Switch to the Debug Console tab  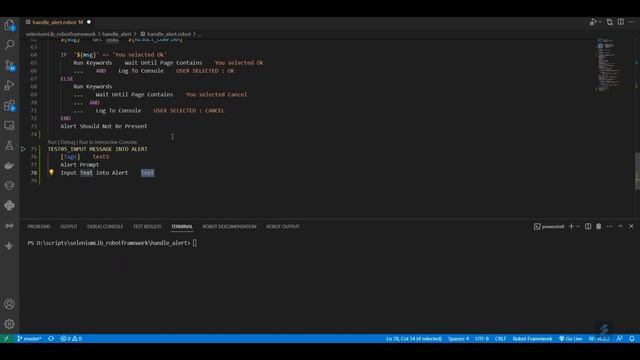click(105, 227)
